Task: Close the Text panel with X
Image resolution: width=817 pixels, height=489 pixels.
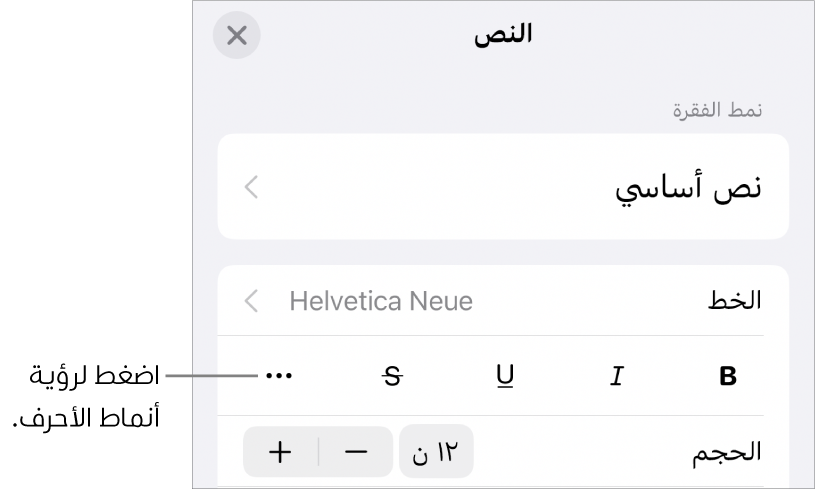Action: (x=237, y=36)
